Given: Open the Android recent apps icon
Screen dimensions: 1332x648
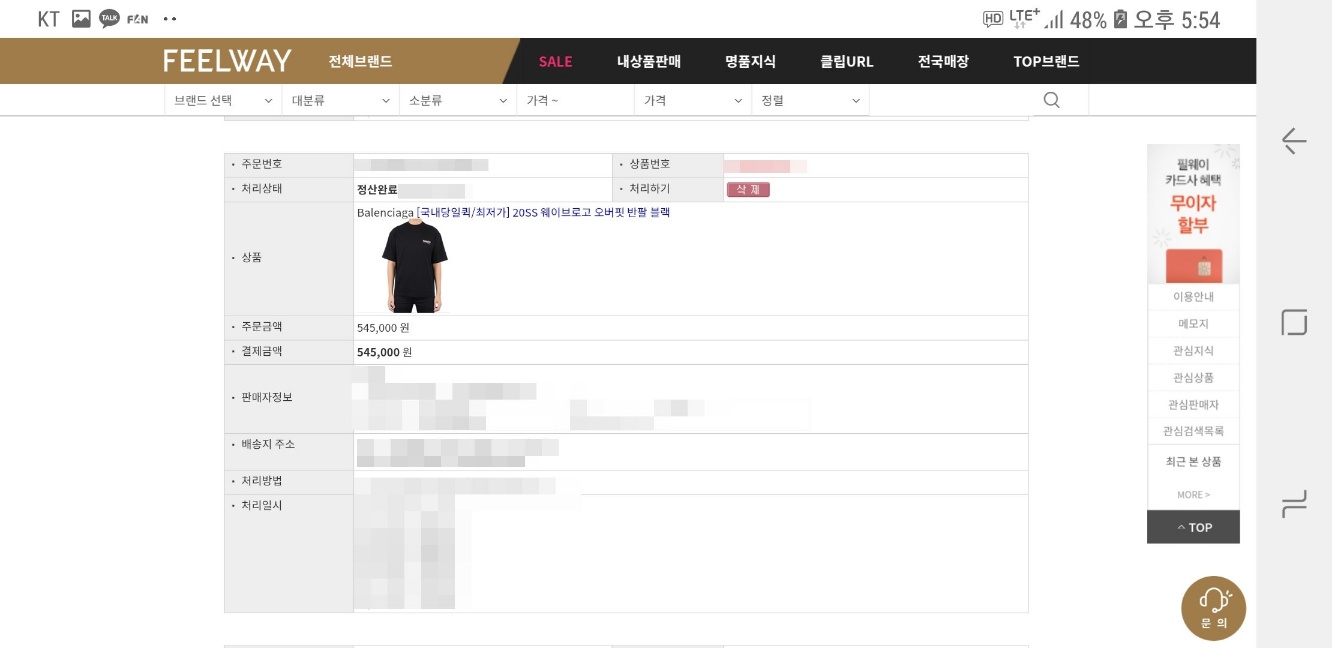Looking at the screenshot, I should pyautogui.click(x=1294, y=505).
